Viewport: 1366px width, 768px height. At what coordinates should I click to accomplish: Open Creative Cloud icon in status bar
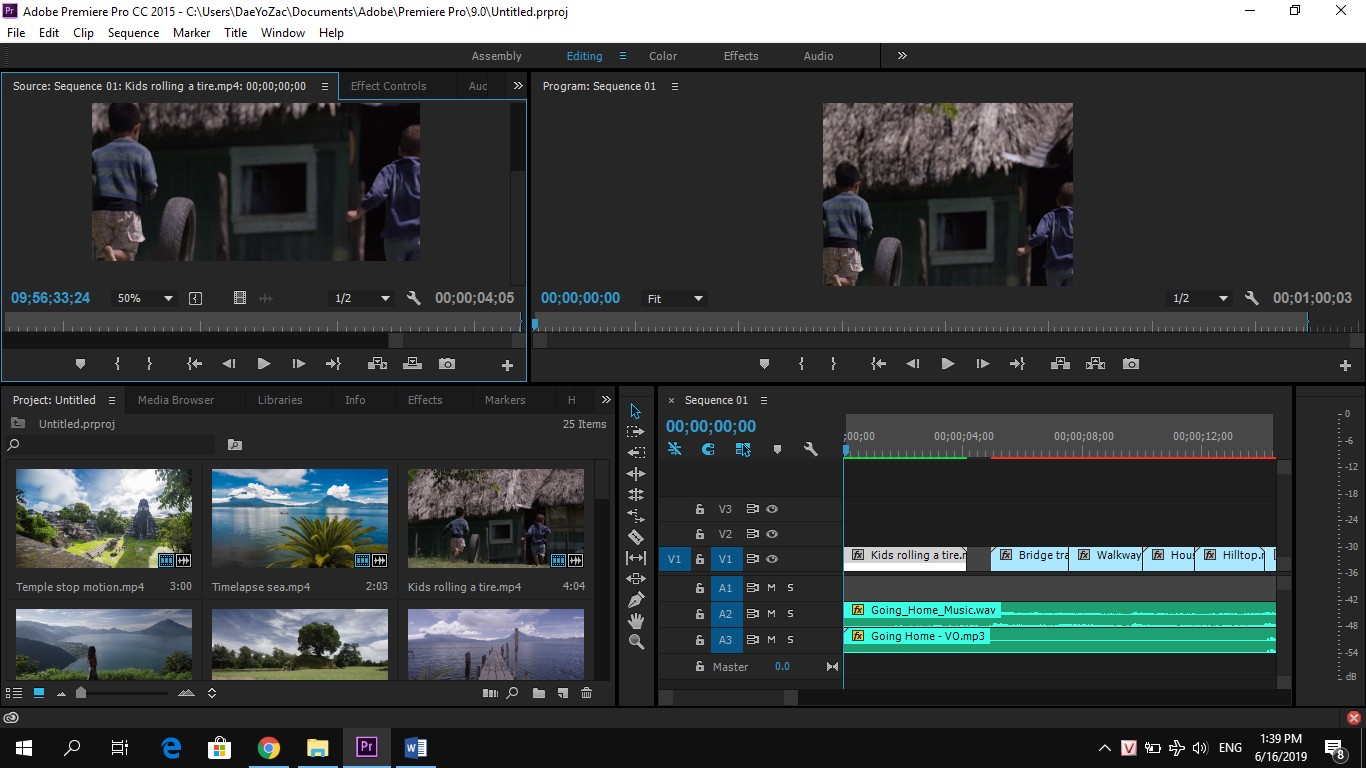(11, 717)
